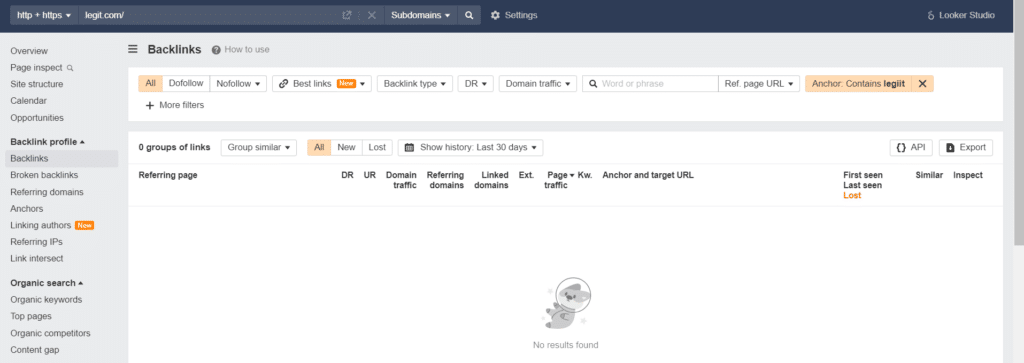Toggle the hamburger sidebar menu icon
This screenshot has width=1024, height=363.
coord(133,49)
